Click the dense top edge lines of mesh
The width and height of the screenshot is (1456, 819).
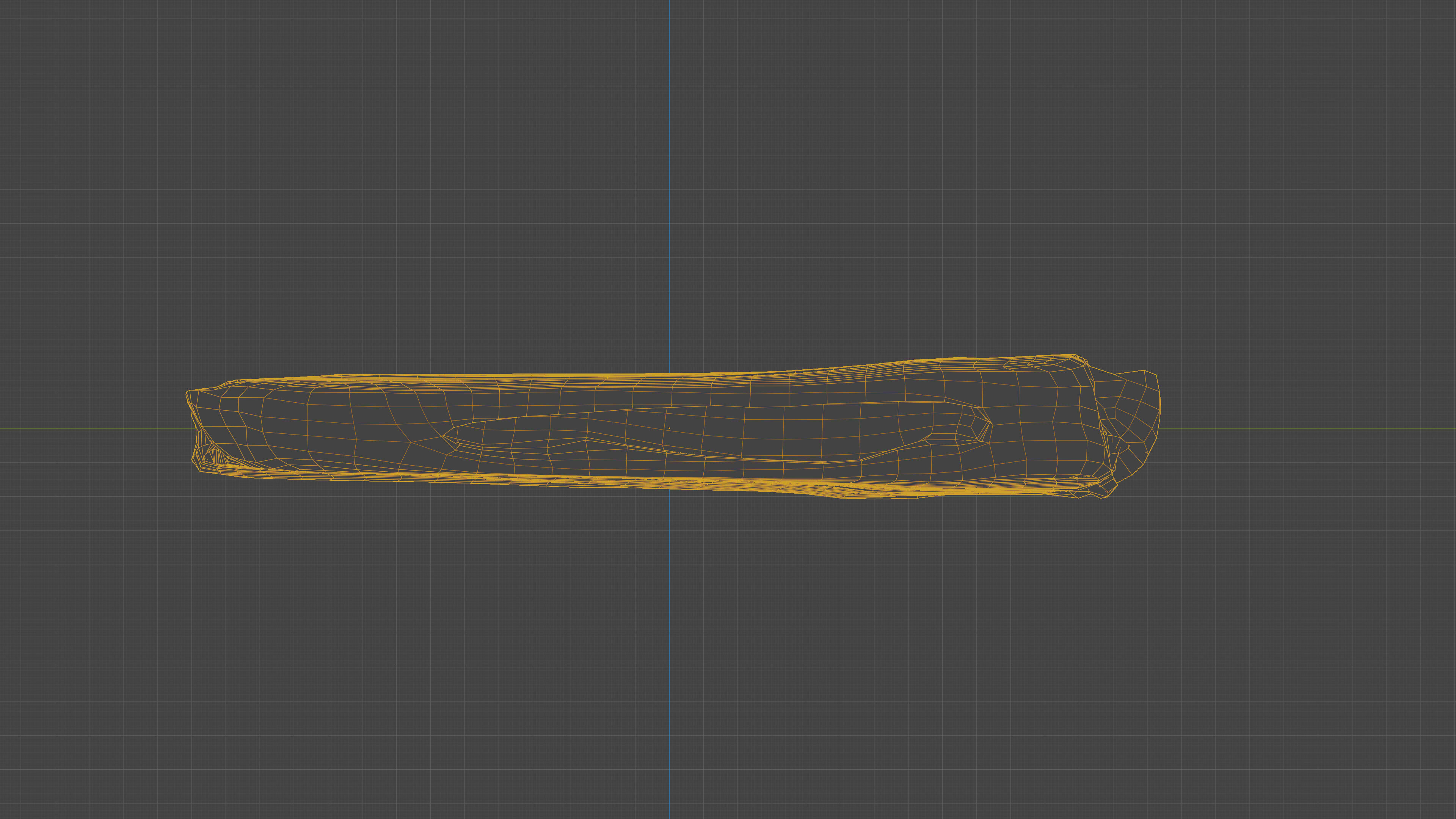[x=565, y=375]
